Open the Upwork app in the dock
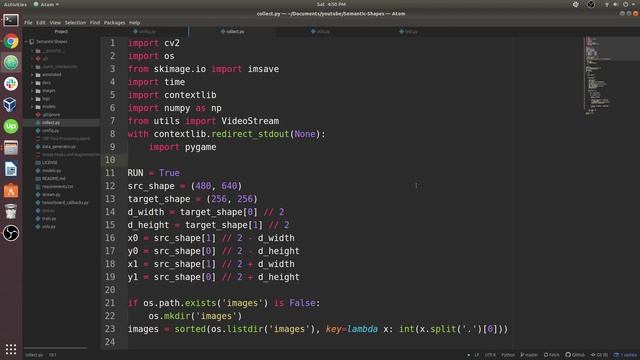 coord(11,127)
